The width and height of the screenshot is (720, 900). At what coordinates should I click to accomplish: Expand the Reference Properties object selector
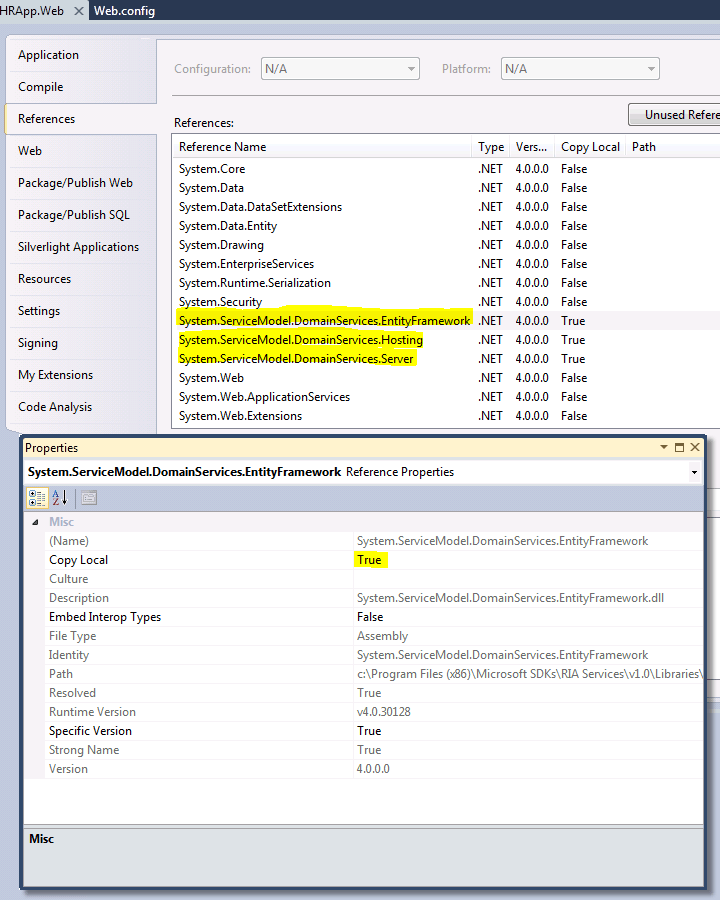point(695,472)
